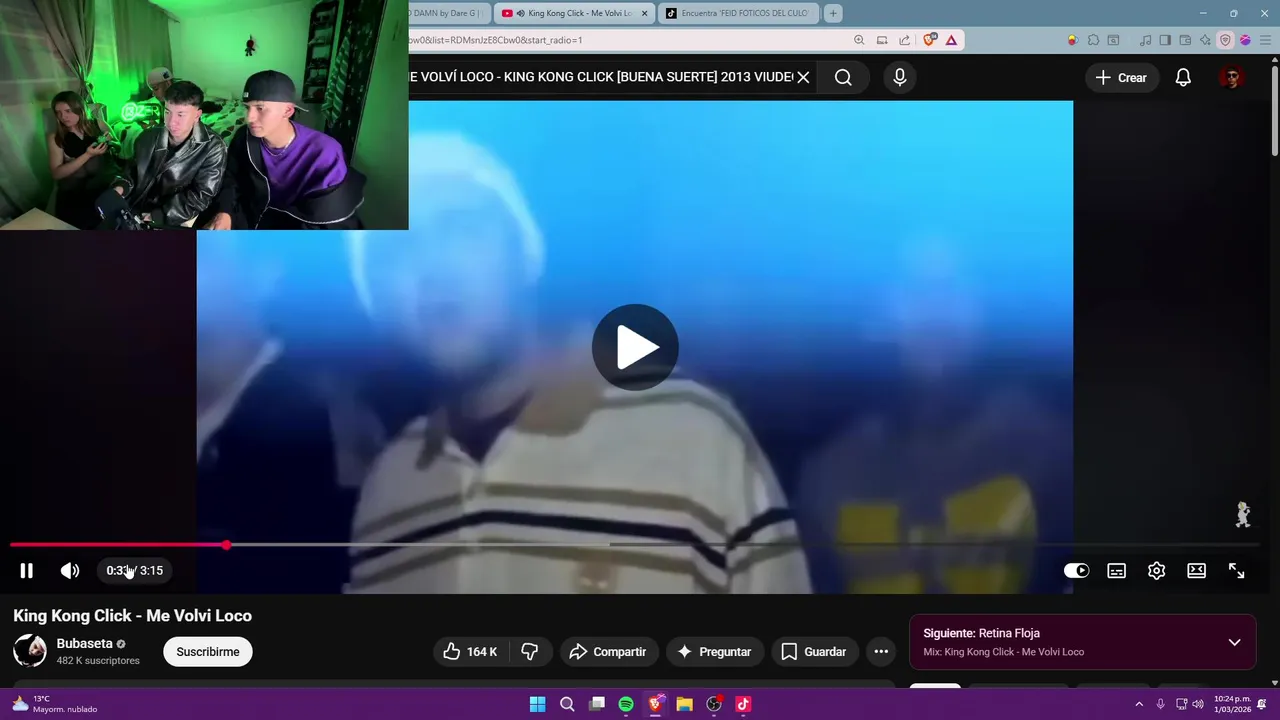This screenshot has width=1280, height=720.
Task: Open more actions three-dot menu
Action: pyautogui.click(x=881, y=652)
